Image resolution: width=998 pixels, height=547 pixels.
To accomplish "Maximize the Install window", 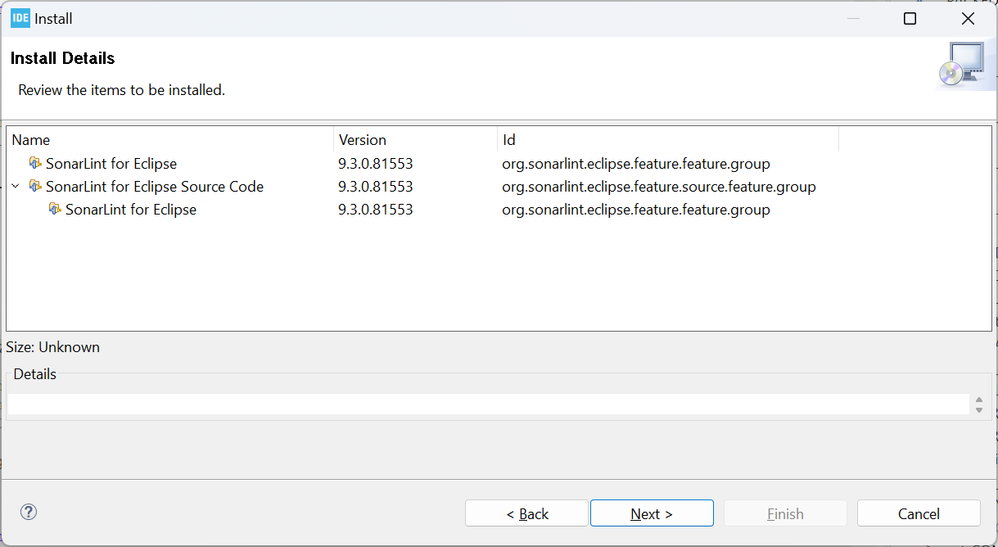I will [x=910, y=18].
